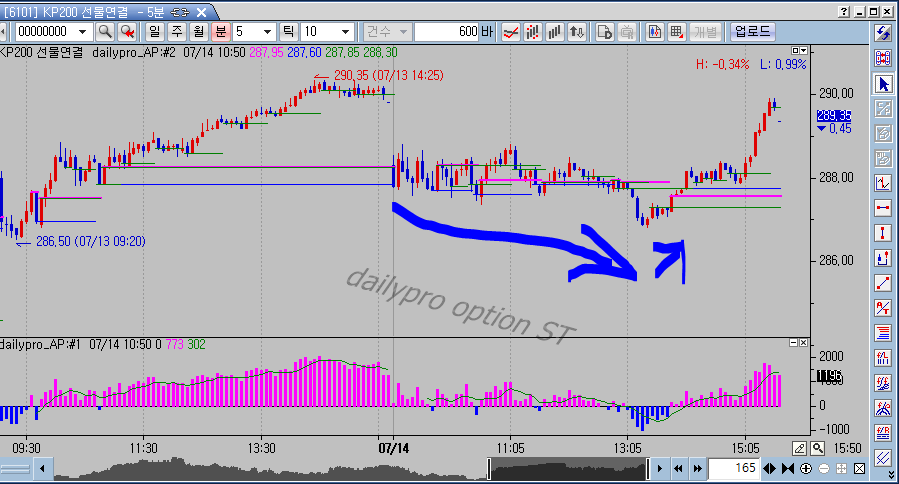
Task: Click the f-labeled arcs tool icon
Action: click(883, 408)
